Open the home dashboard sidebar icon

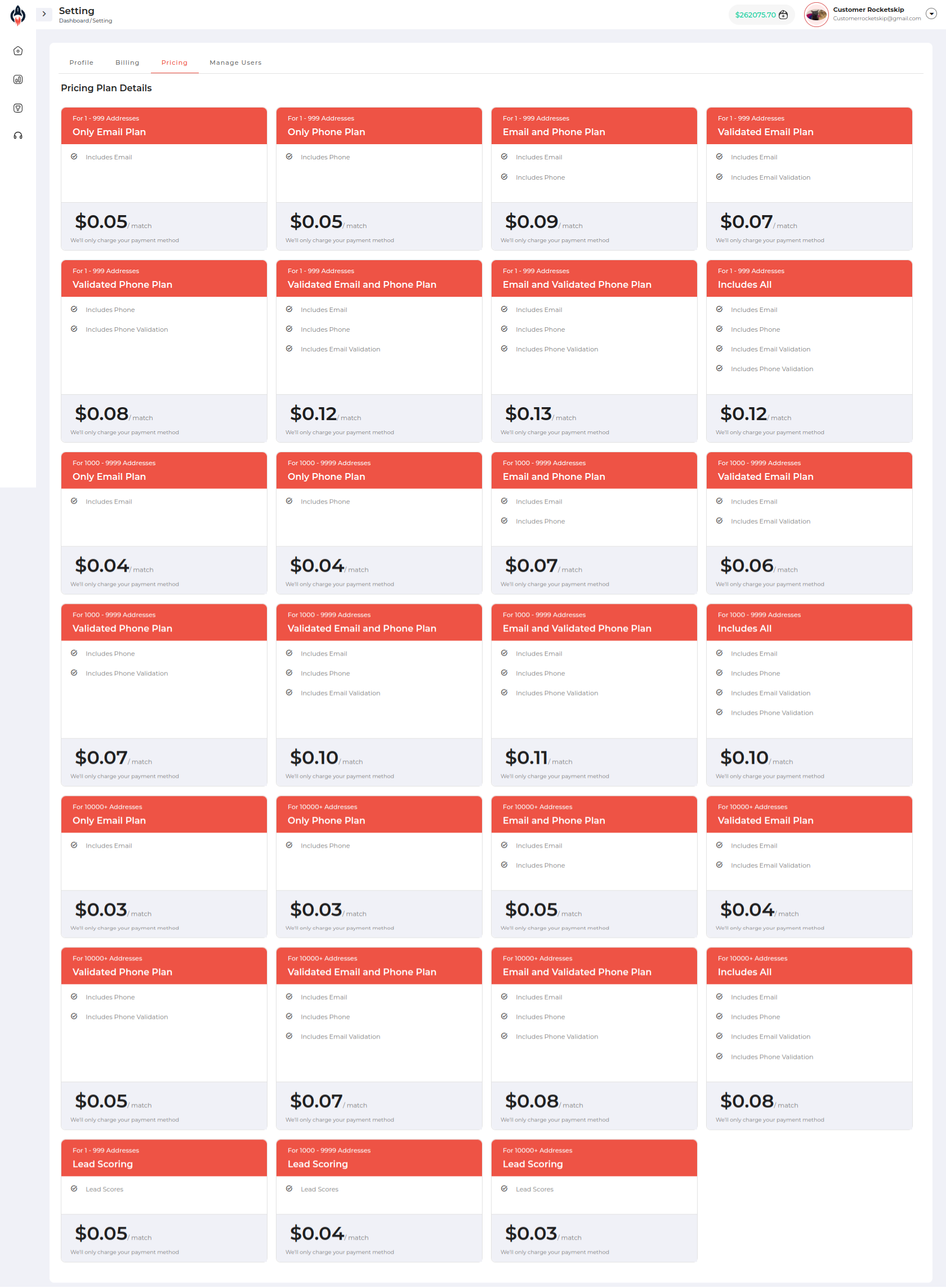tap(18, 51)
